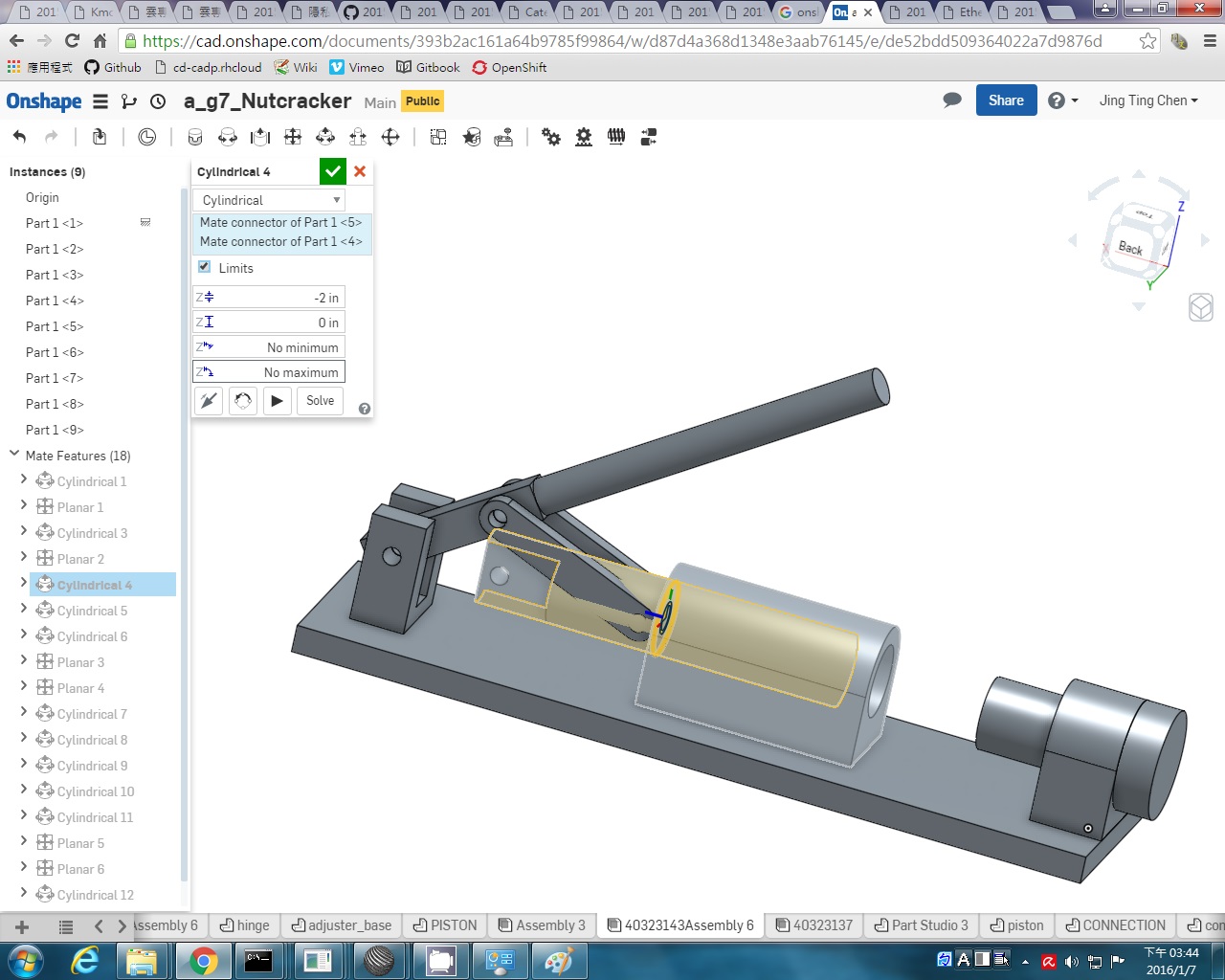This screenshot has height=980, width=1225.
Task: Expand the Planar 2 mate feature
Action: (x=24, y=557)
